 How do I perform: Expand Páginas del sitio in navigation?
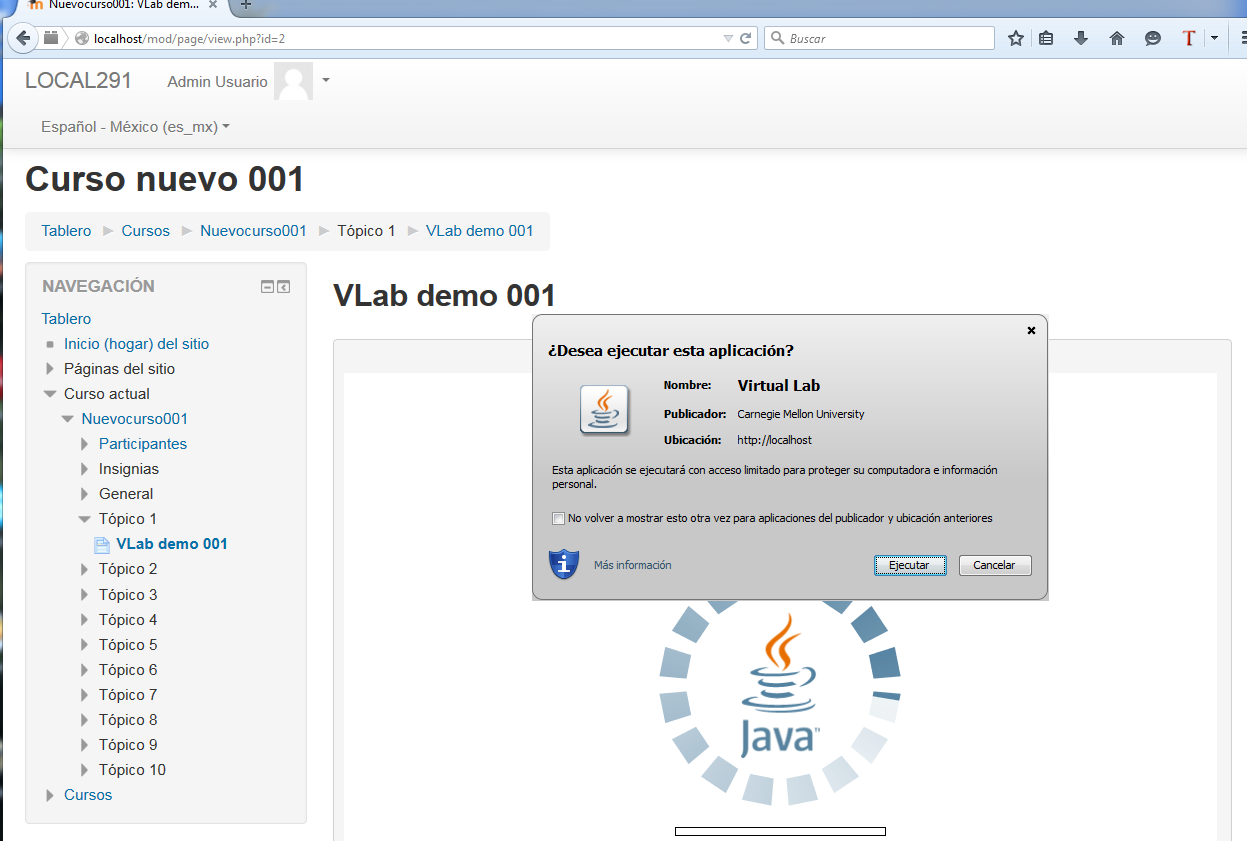[50, 369]
